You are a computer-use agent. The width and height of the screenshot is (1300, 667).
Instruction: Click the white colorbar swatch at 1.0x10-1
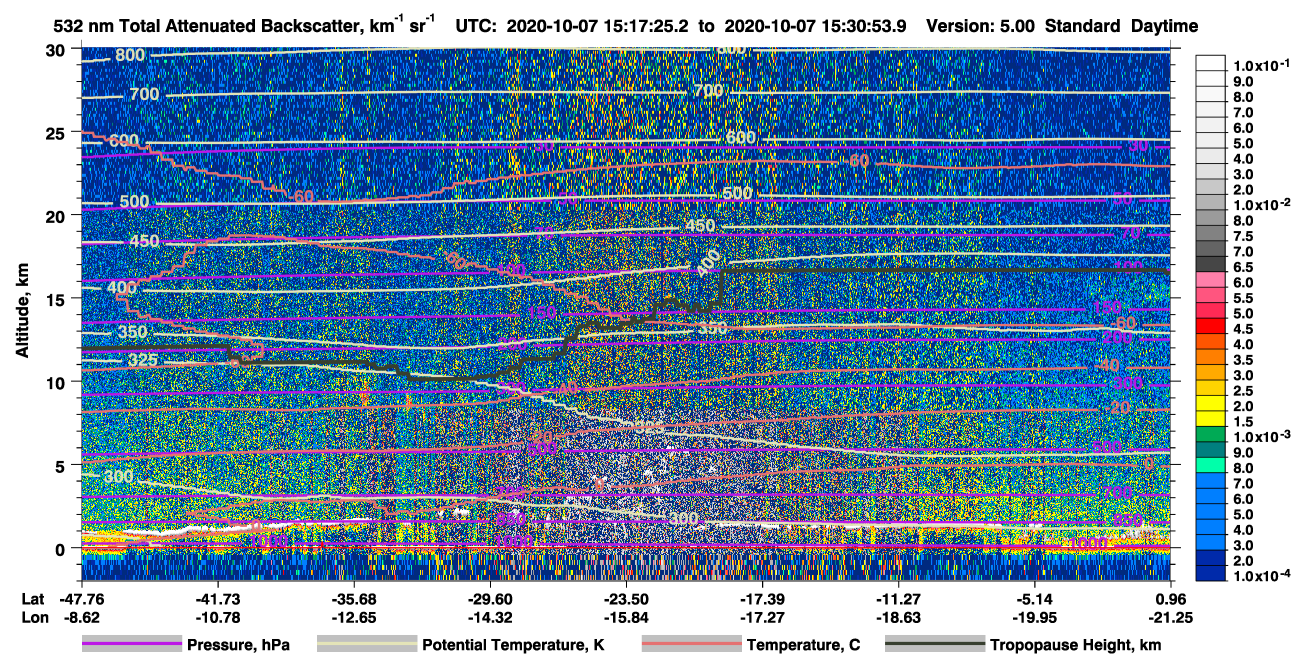pyautogui.click(x=1211, y=62)
